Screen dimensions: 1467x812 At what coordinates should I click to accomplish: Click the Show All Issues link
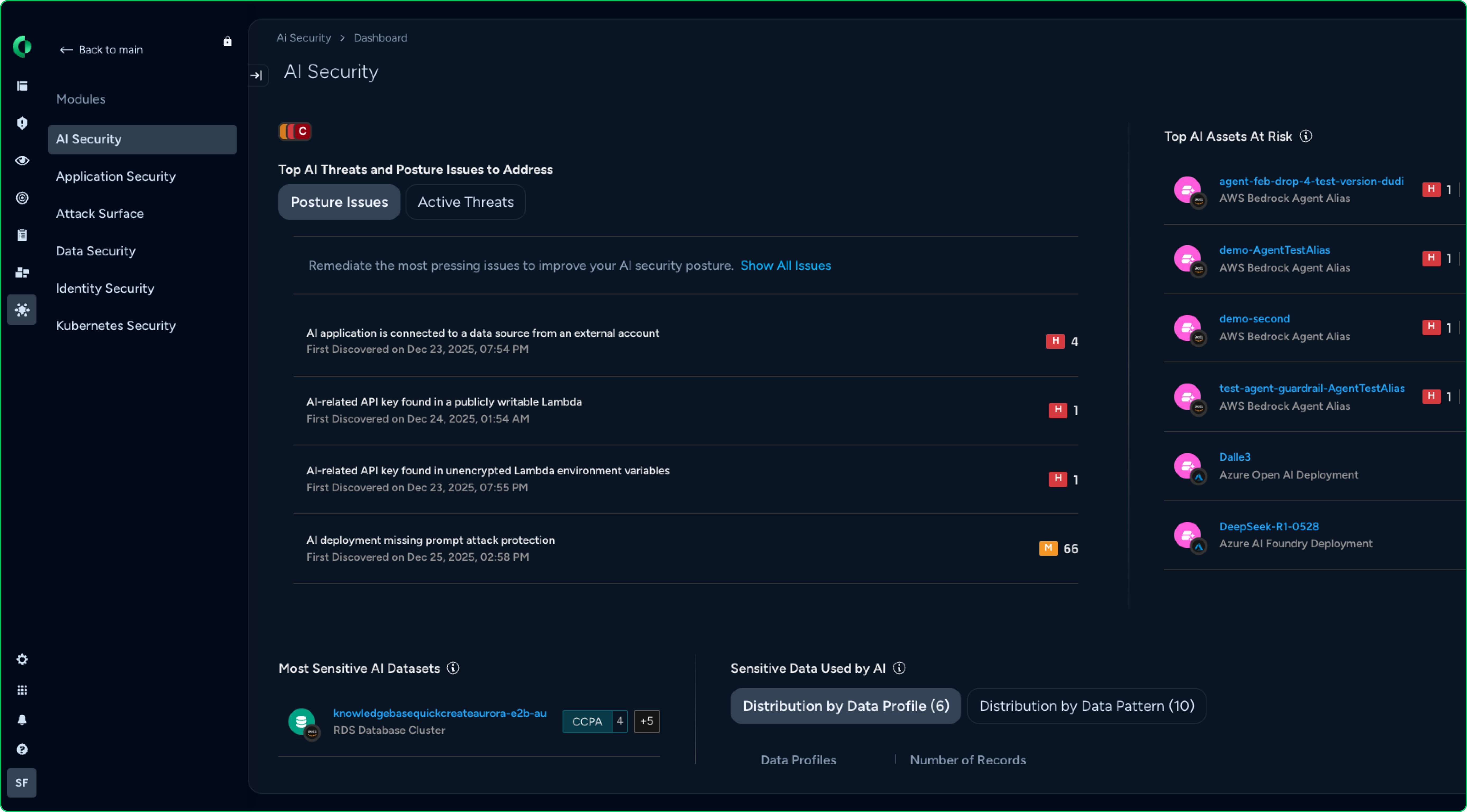(x=785, y=265)
